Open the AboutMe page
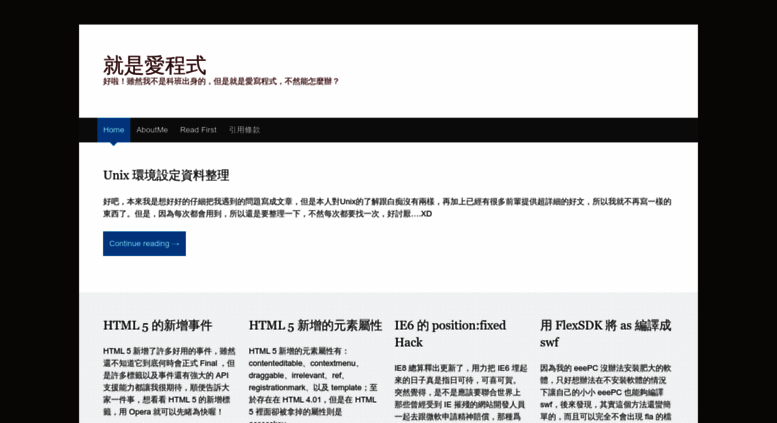Screen dimensions: 777x423 point(152,130)
